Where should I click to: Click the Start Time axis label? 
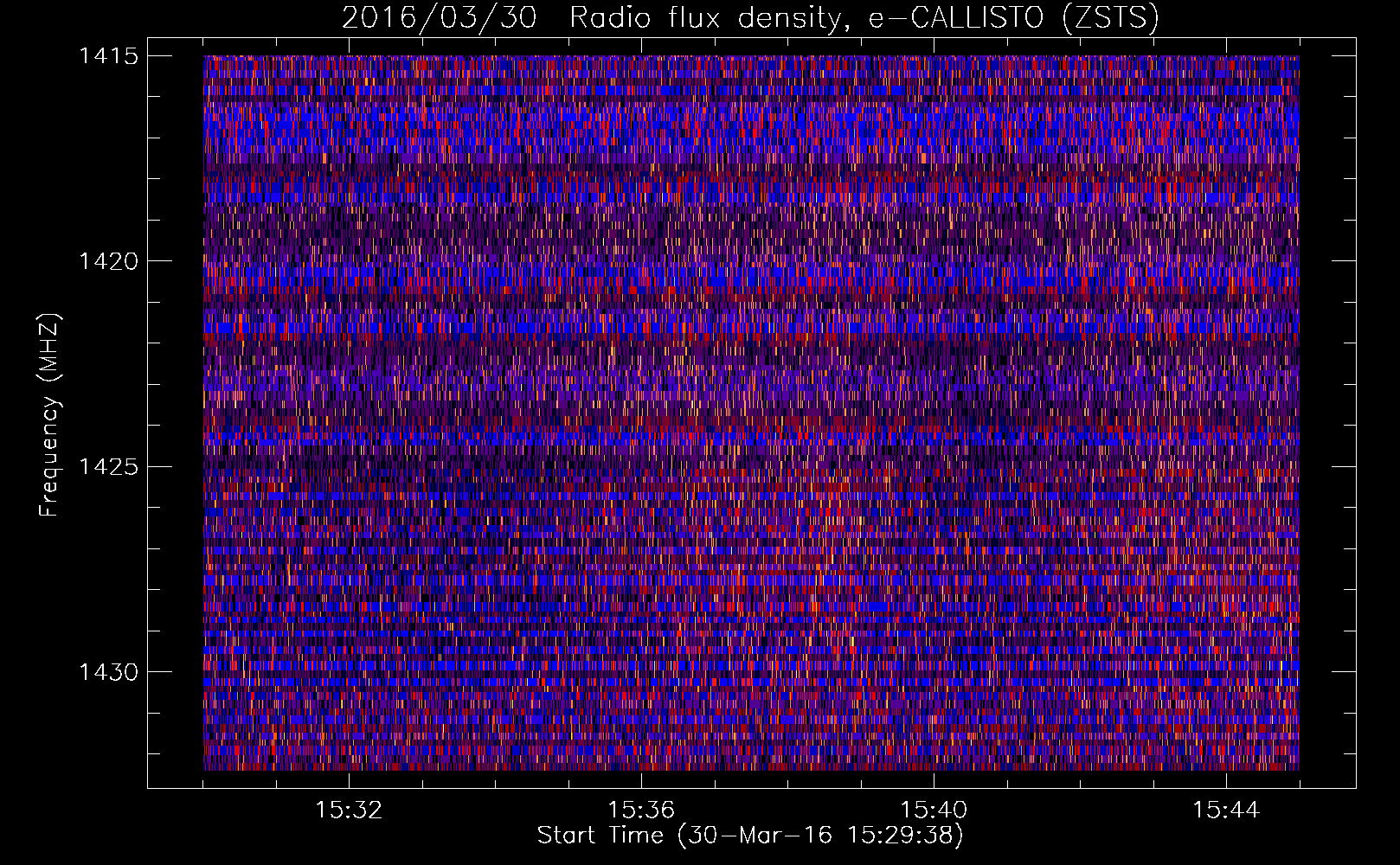(750, 836)
